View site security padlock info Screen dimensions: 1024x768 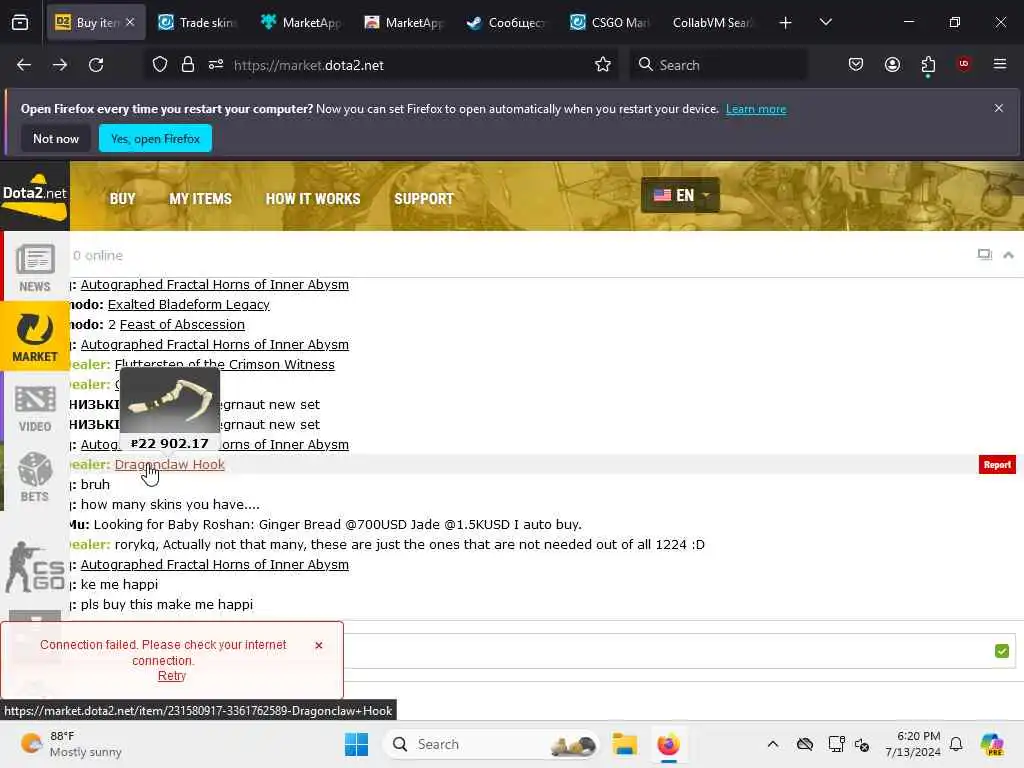pos(187,65)
